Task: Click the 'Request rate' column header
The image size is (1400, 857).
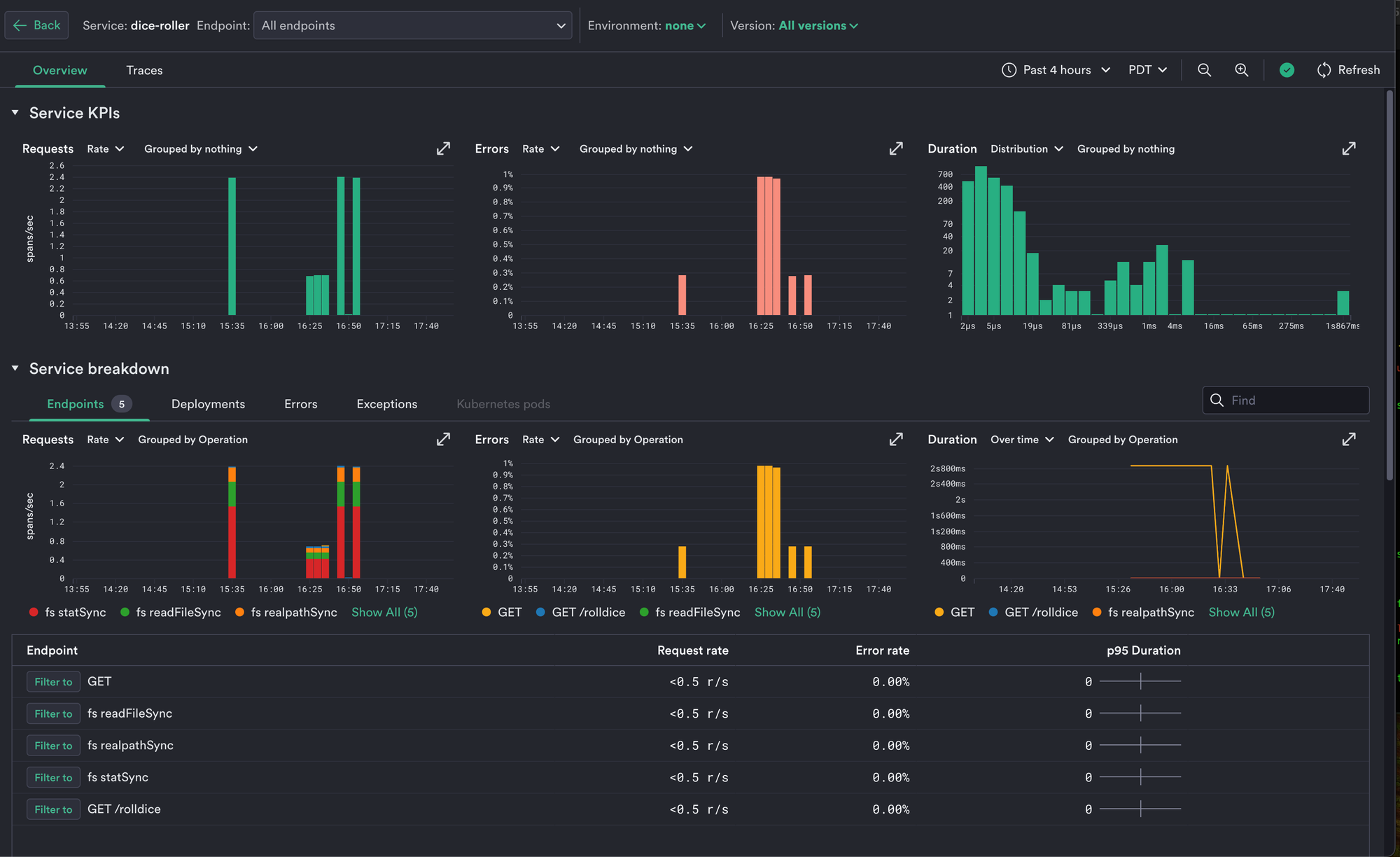Action: [x=693, y=650]
